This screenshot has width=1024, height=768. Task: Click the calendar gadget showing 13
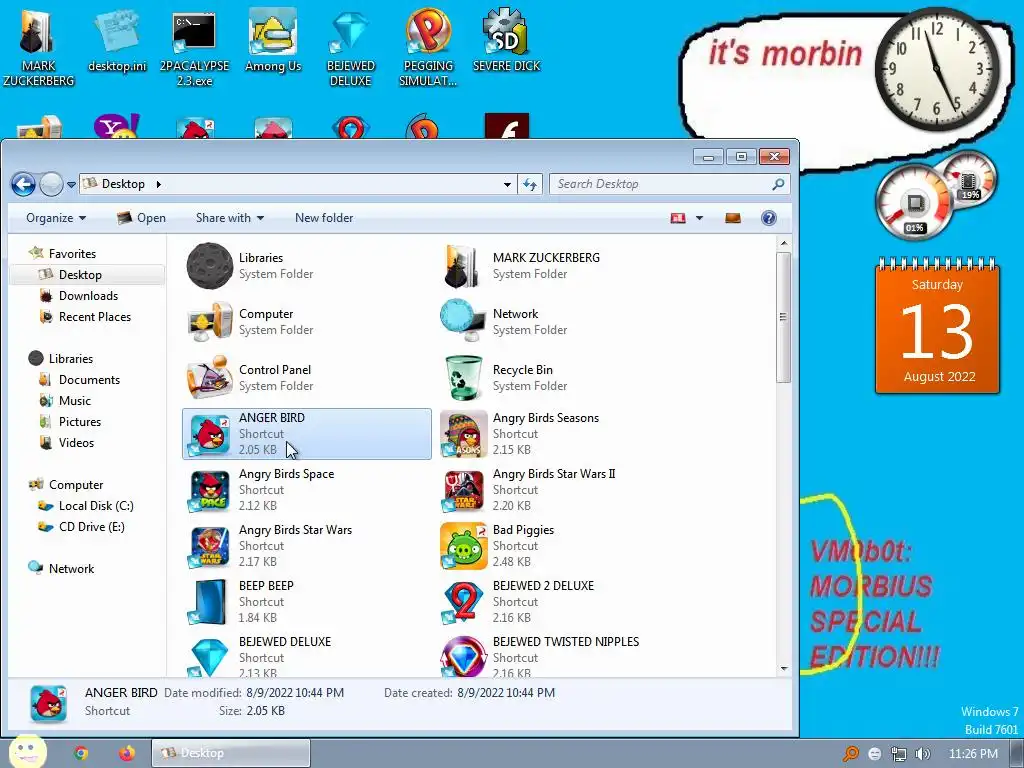[x=937, y=326]
